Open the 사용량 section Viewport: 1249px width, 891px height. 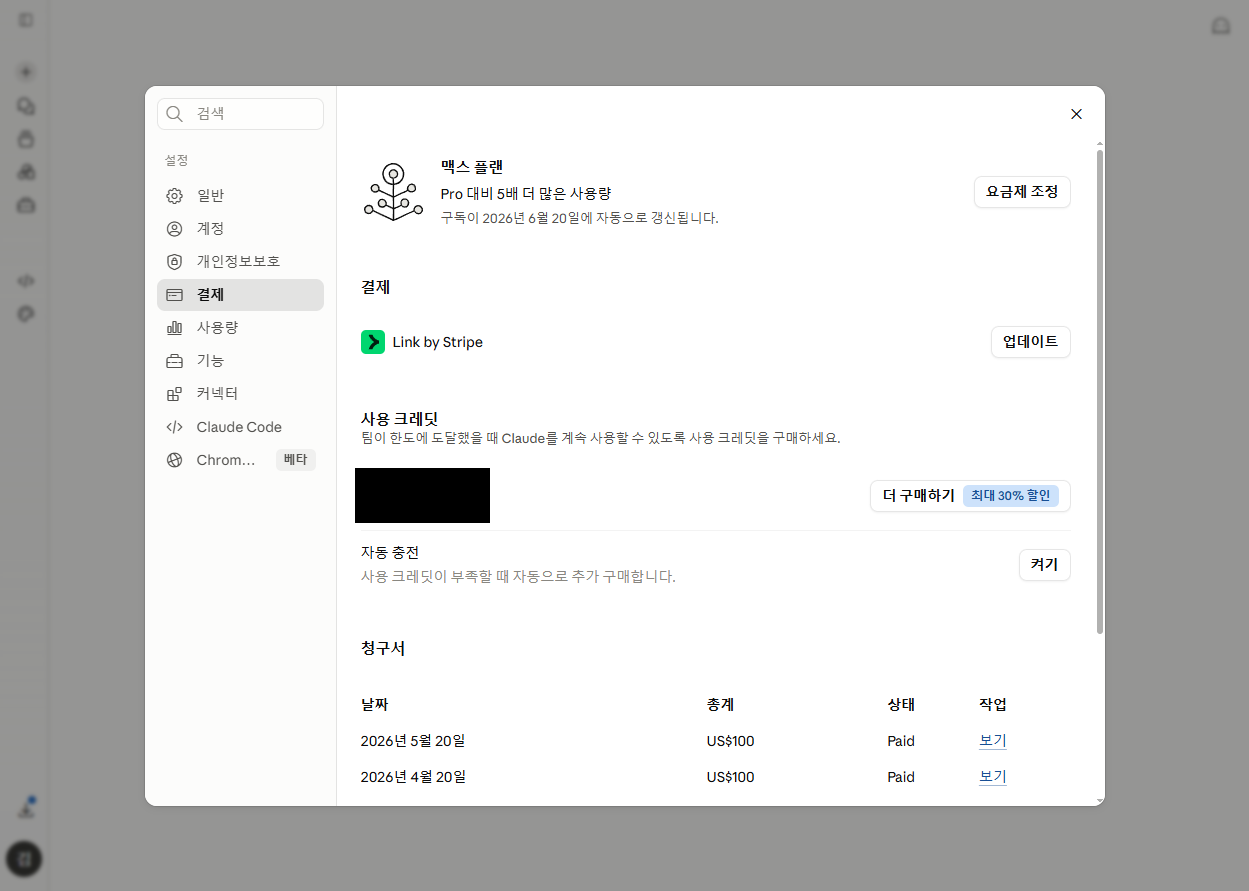pos(240,328)
